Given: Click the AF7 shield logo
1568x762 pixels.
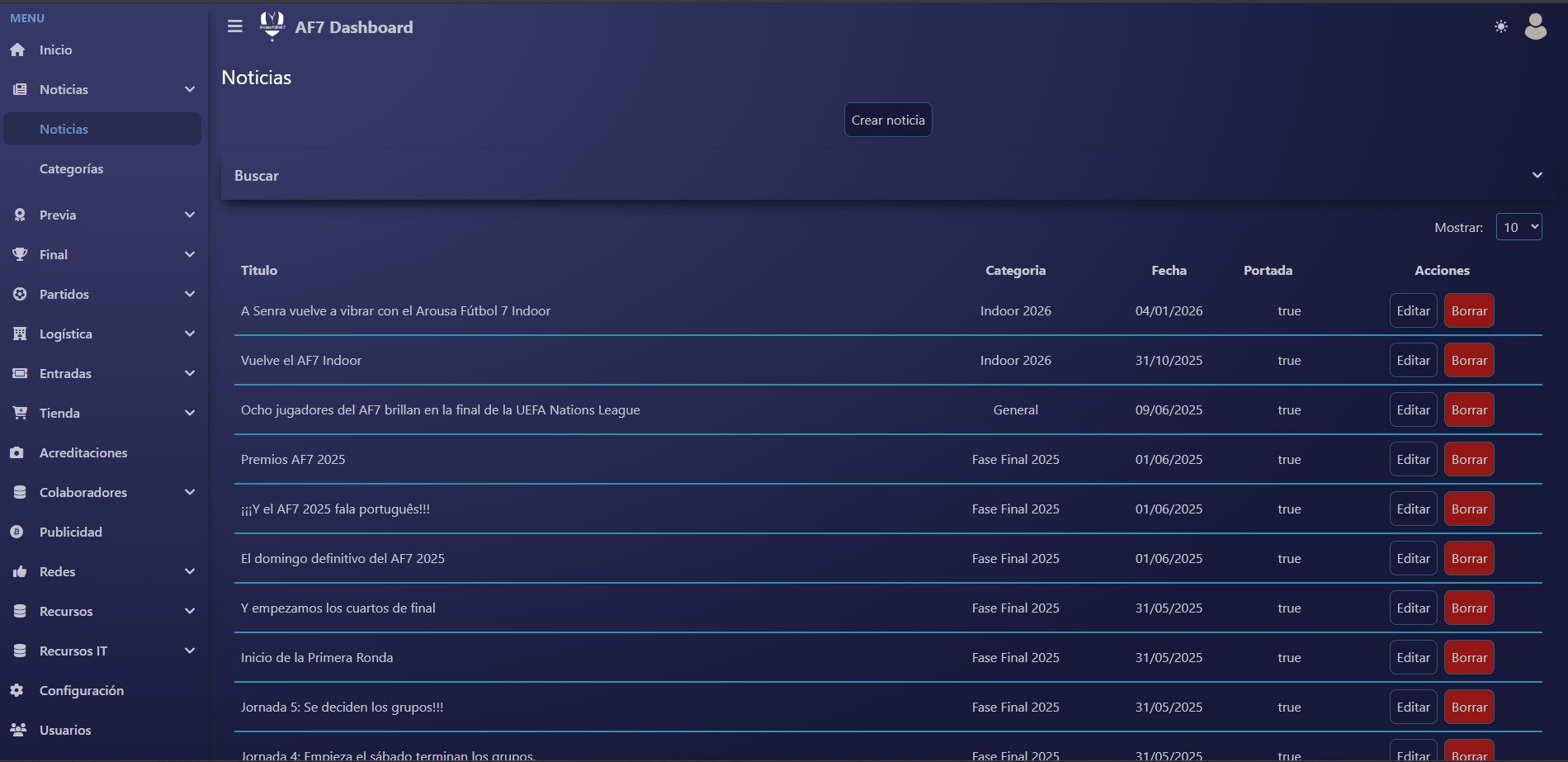Looking at the screenshot, I should pyautogui.click(x=272, y=26).
